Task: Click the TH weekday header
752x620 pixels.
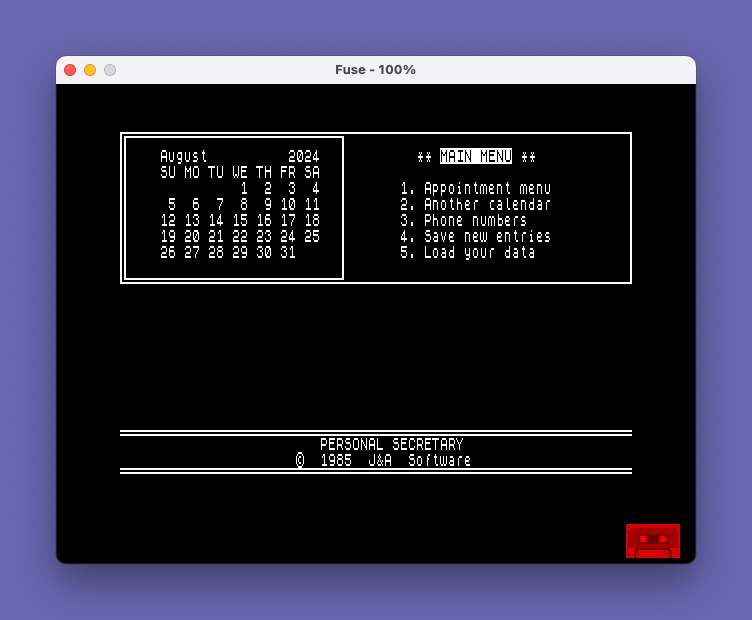Action: click(264, 172)
